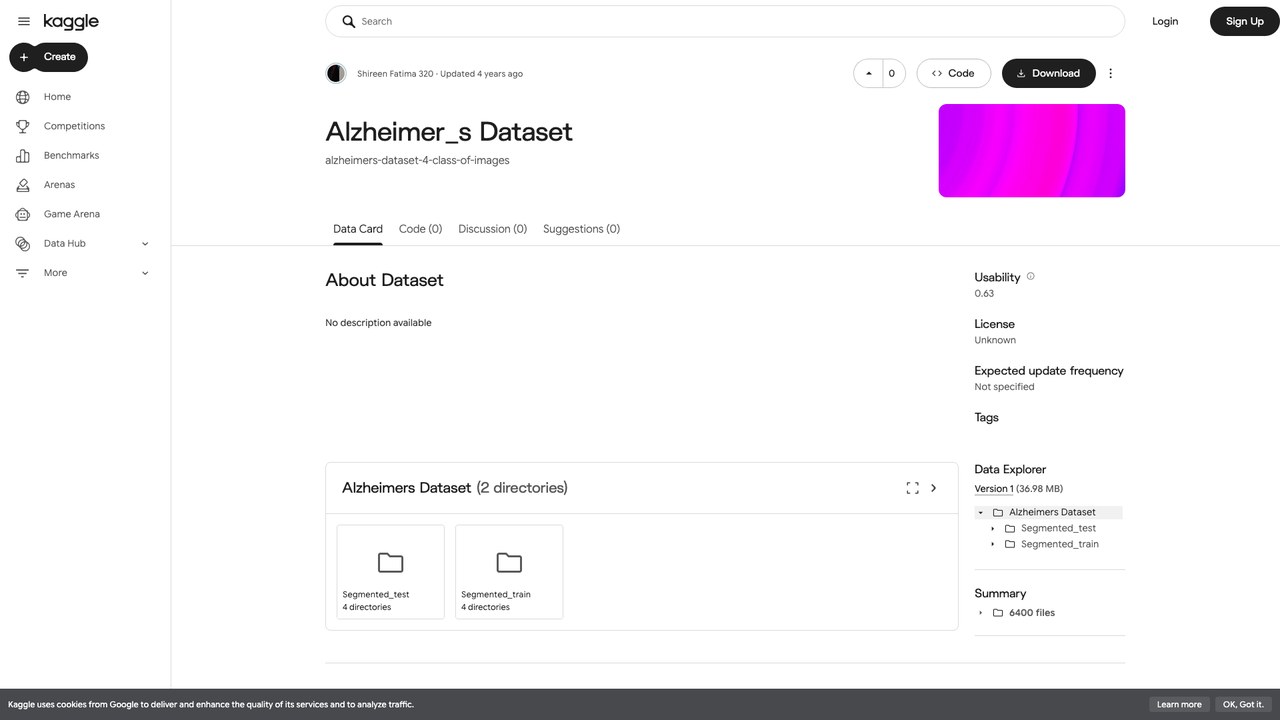Click the Usability info icon
1280x720 pixels.
point(1031,277)
